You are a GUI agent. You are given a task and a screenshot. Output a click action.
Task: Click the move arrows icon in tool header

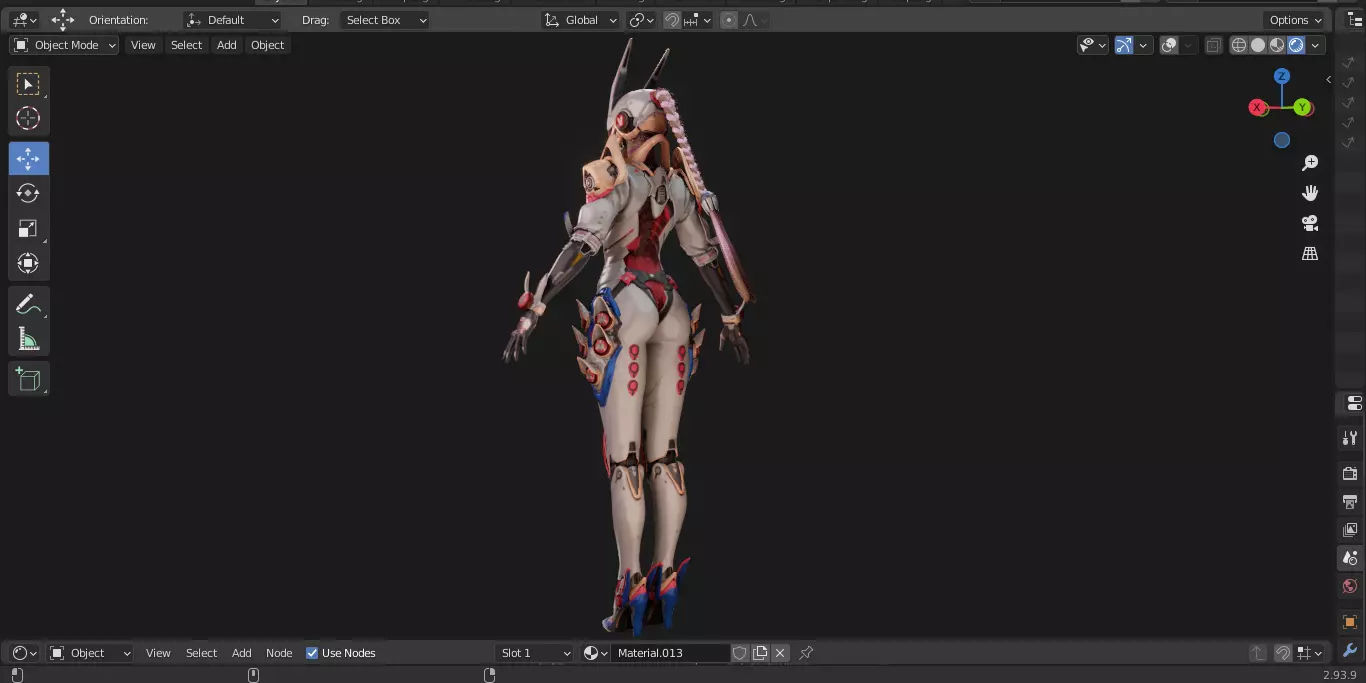point(63,20)
